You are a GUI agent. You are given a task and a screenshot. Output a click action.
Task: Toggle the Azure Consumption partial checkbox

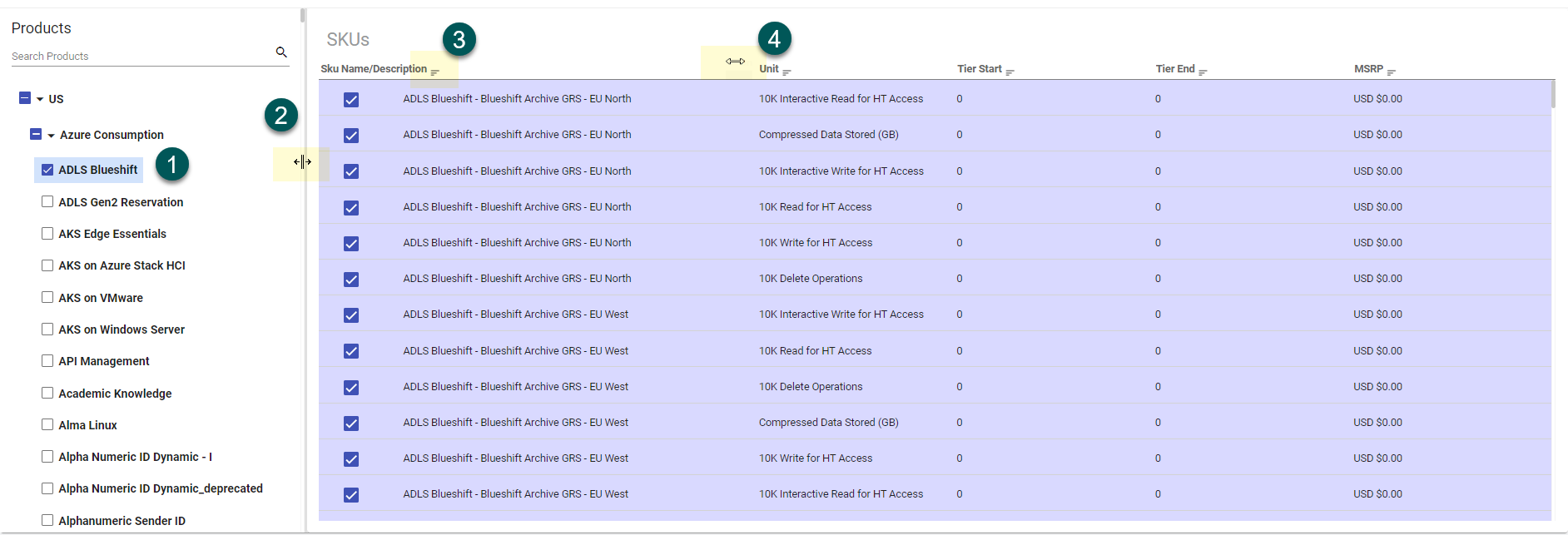(36, 134)
